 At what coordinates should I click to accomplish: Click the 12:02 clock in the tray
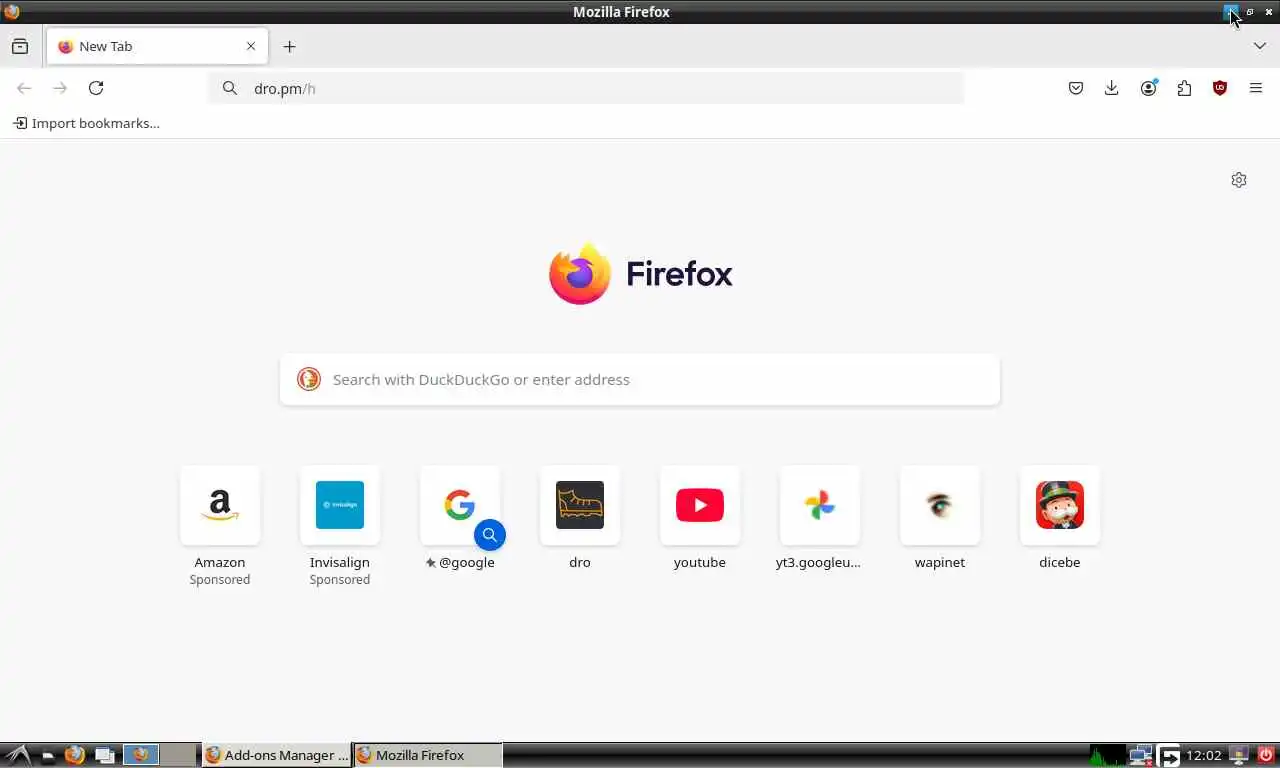1204,755
